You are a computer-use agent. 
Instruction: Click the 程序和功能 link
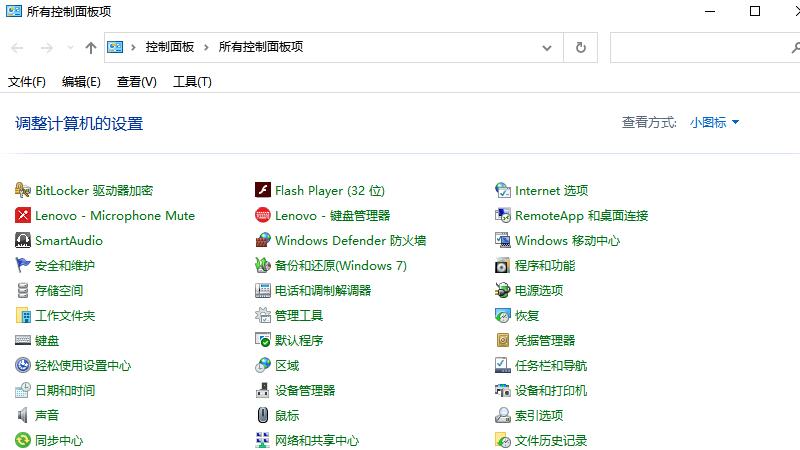pos(545,265)
